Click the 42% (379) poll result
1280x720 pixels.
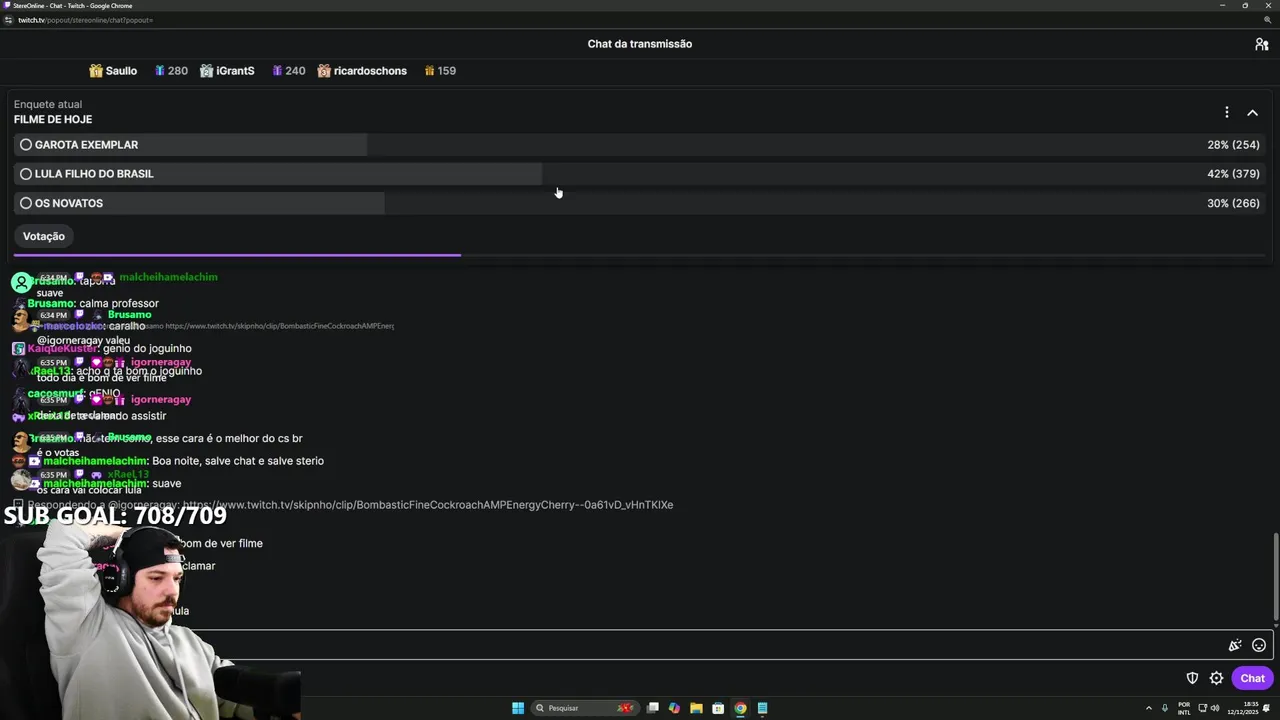click(1233, 174)
